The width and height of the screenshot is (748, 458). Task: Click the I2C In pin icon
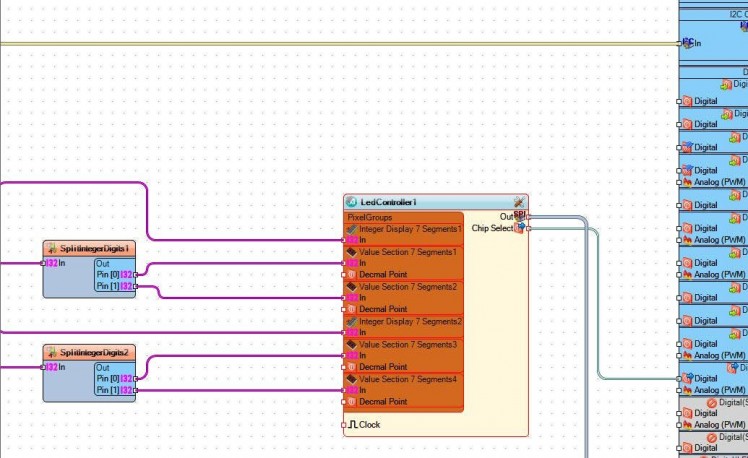pos(687,43)
